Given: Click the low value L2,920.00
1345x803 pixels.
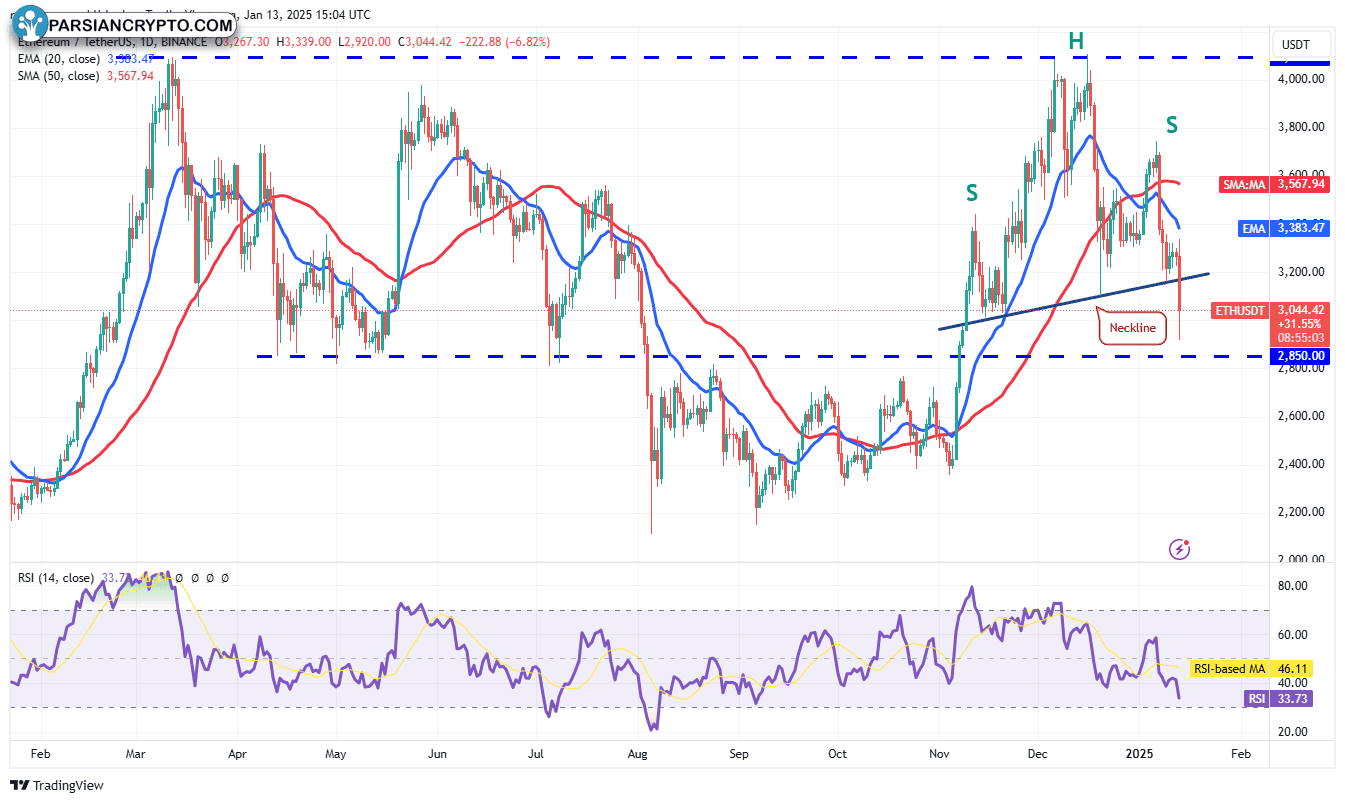Looking at the screenshot, I should click(x=364, y=41).
